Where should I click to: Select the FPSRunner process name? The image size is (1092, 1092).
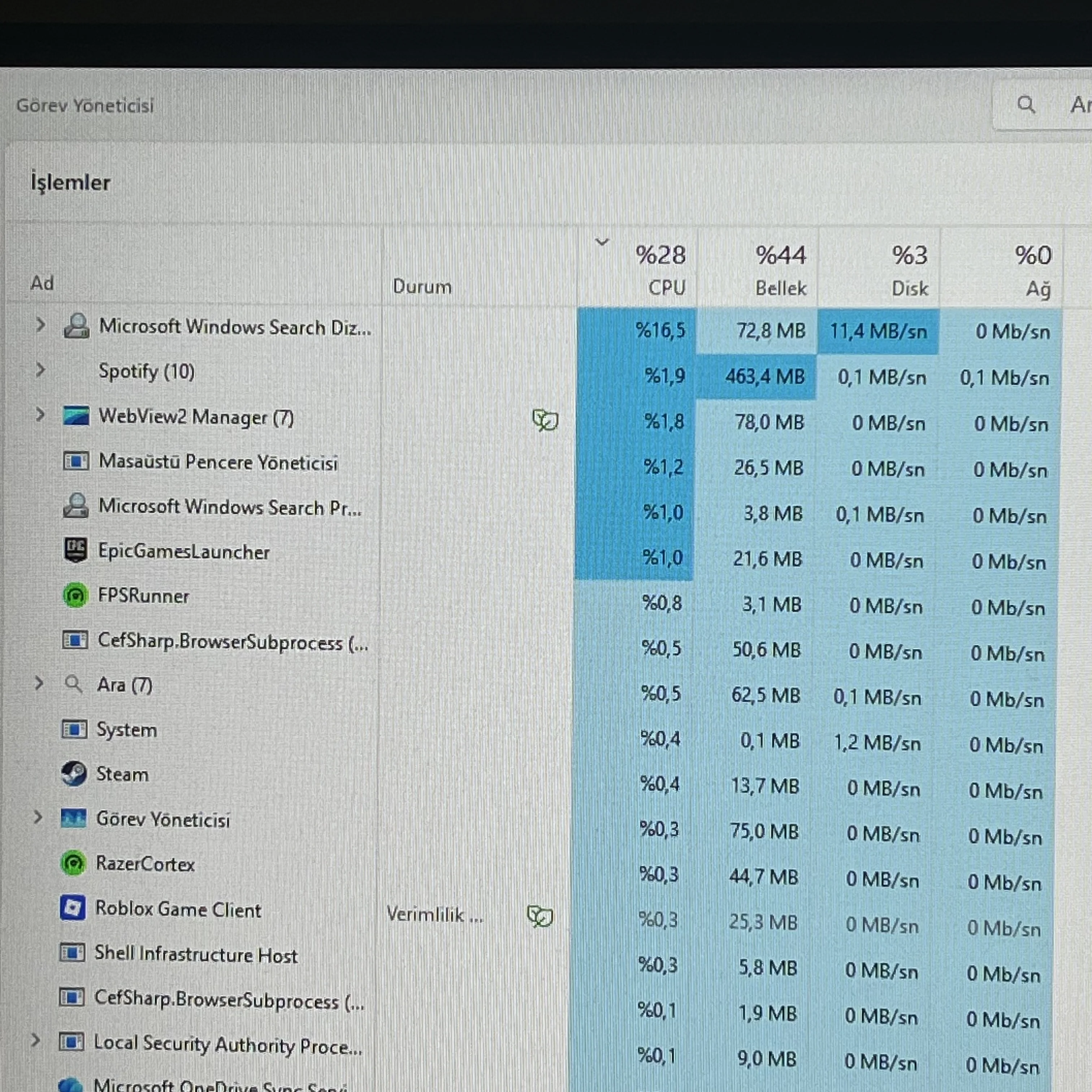coord(143,596)
